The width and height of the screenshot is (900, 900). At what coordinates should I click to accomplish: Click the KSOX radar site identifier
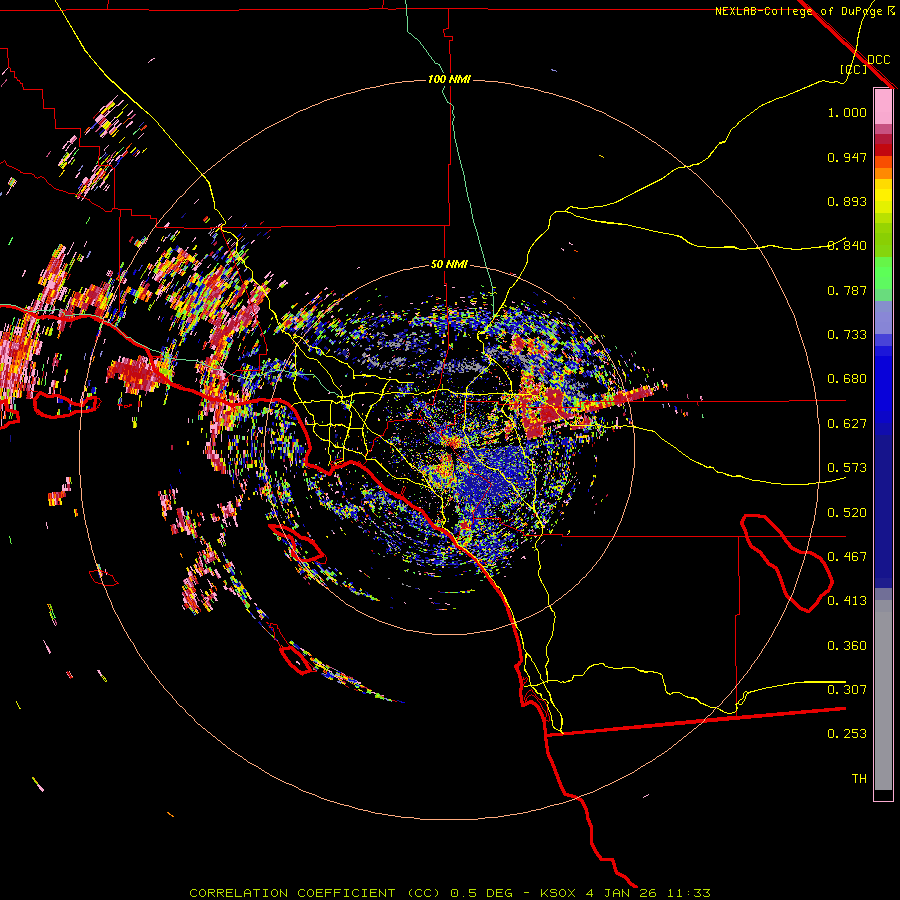tap(557, 893)
